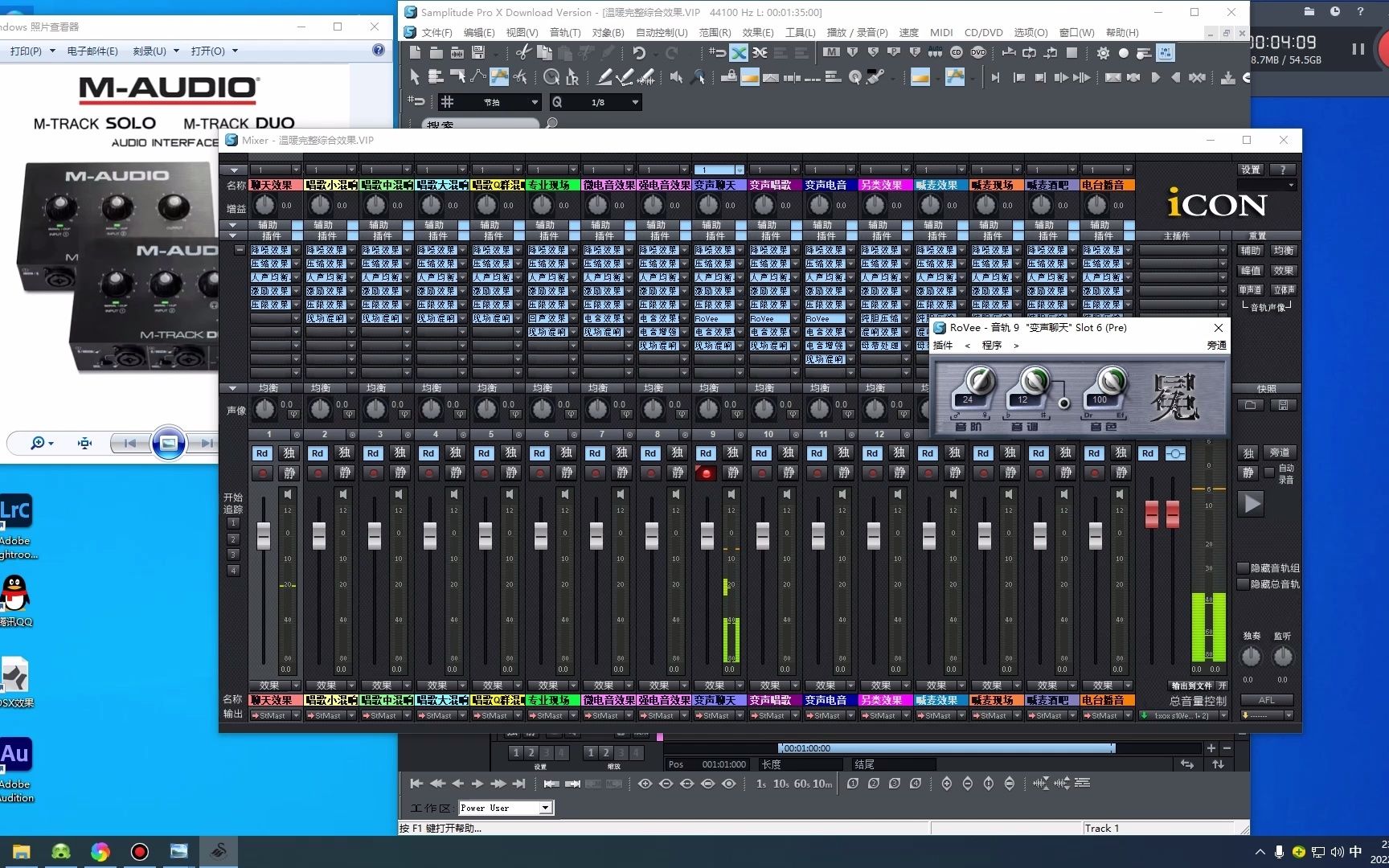The image size is (1389, 868).
Task: Click save snapshot floppy icon in mixer
Action: click(1283, 405)
